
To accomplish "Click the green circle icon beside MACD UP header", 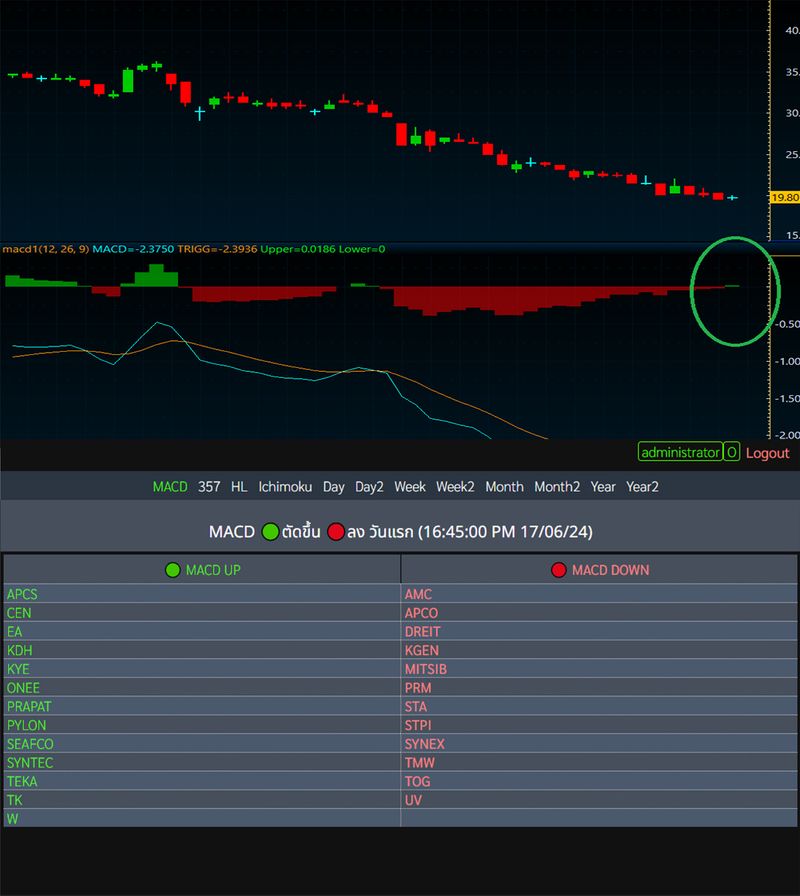I will pos(171,570).
